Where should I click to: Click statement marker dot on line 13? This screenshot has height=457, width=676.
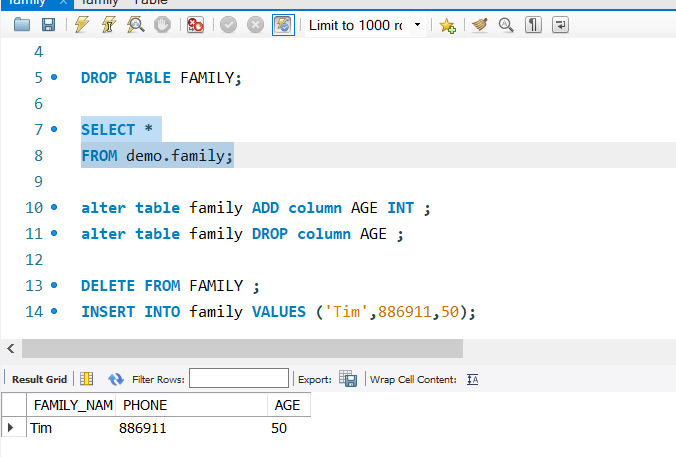pyautogui.click(x=54, y=285)
